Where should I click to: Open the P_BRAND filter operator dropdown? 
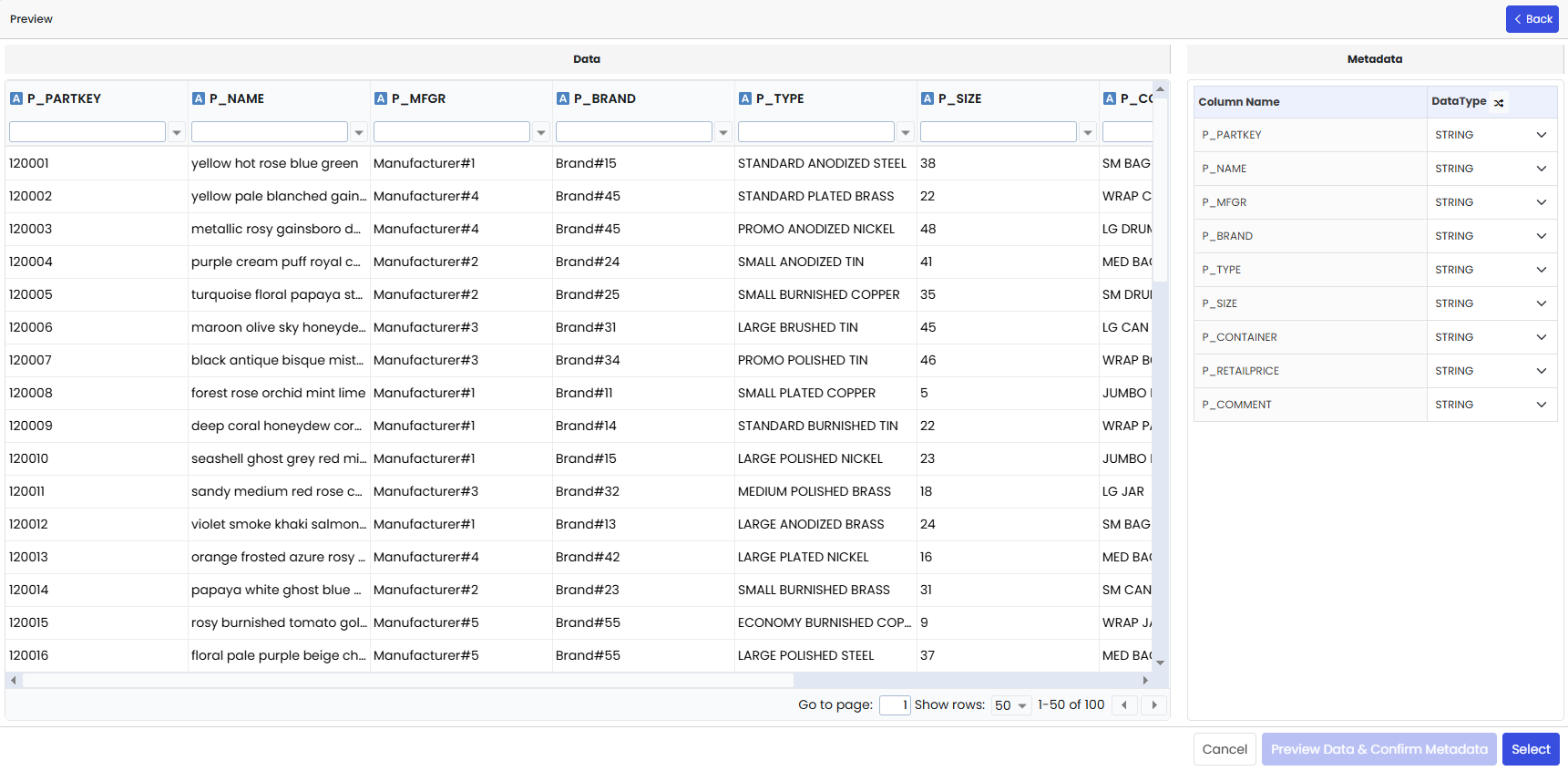tap(723, 132)
